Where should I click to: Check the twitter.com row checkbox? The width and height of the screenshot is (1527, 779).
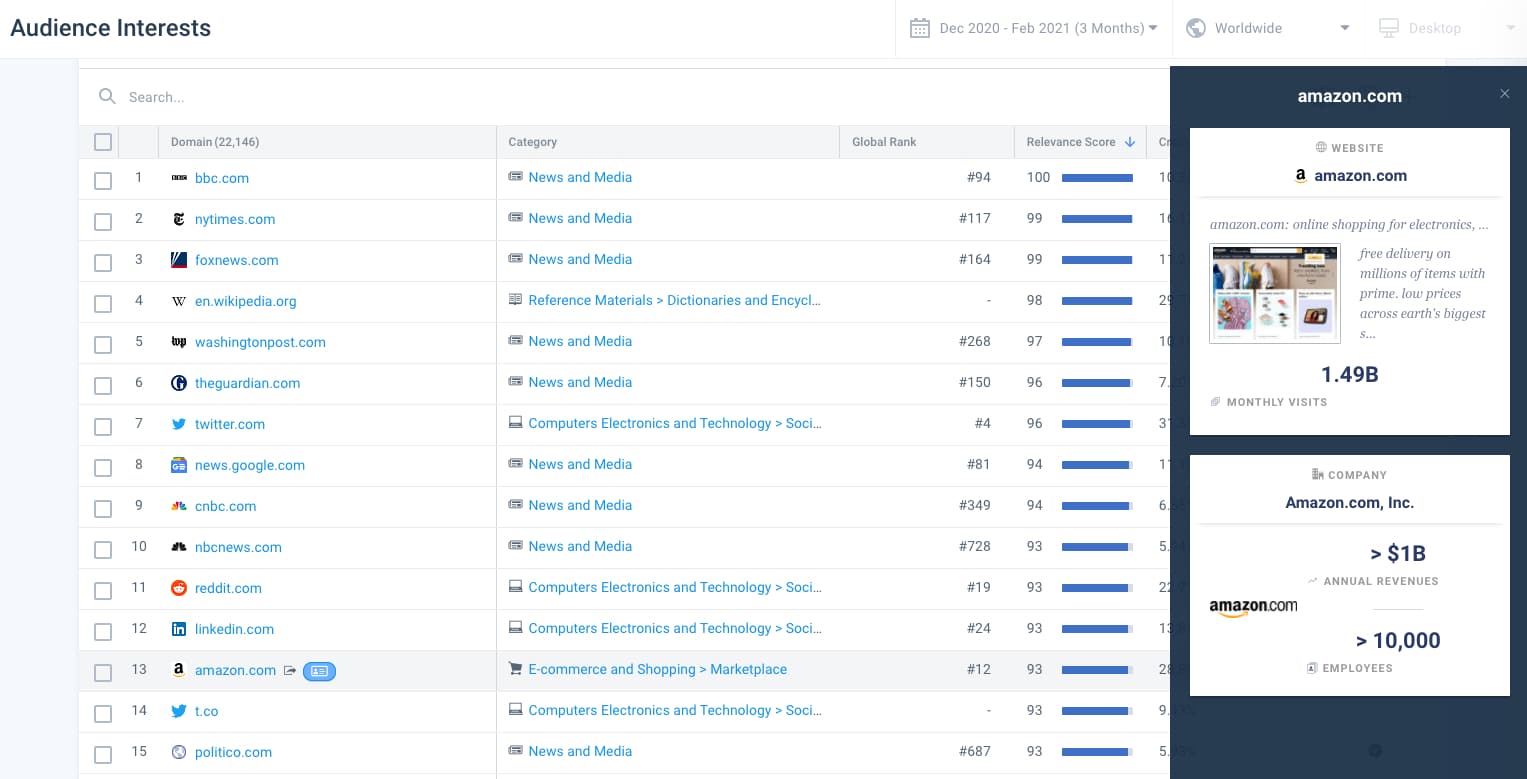[103, 427]
